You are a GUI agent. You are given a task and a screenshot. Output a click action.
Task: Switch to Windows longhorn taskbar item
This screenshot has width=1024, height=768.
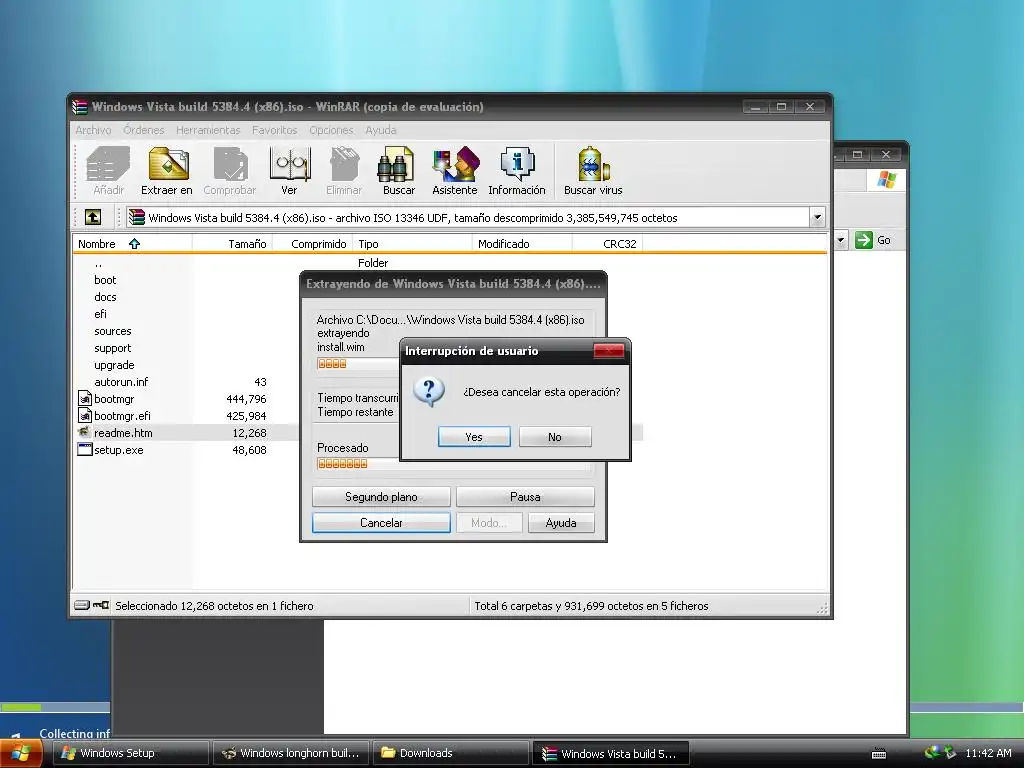(x=291, y=753)
